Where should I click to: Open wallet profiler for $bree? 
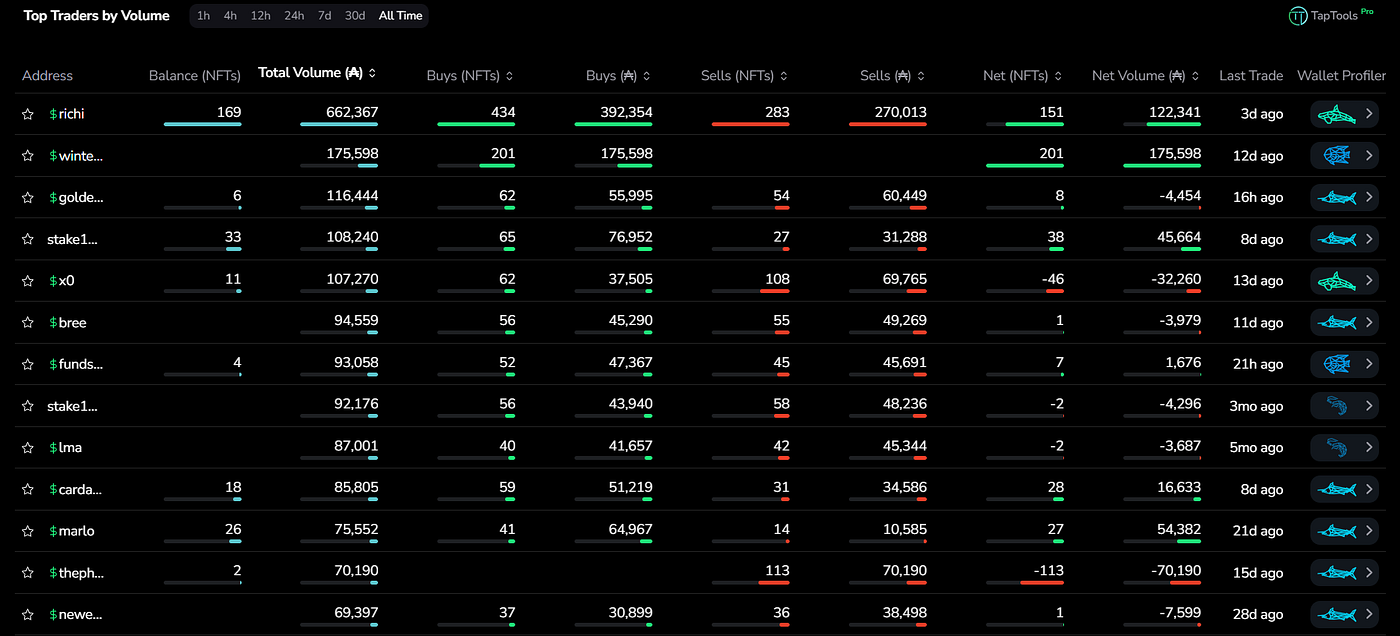pos(1345,323)
